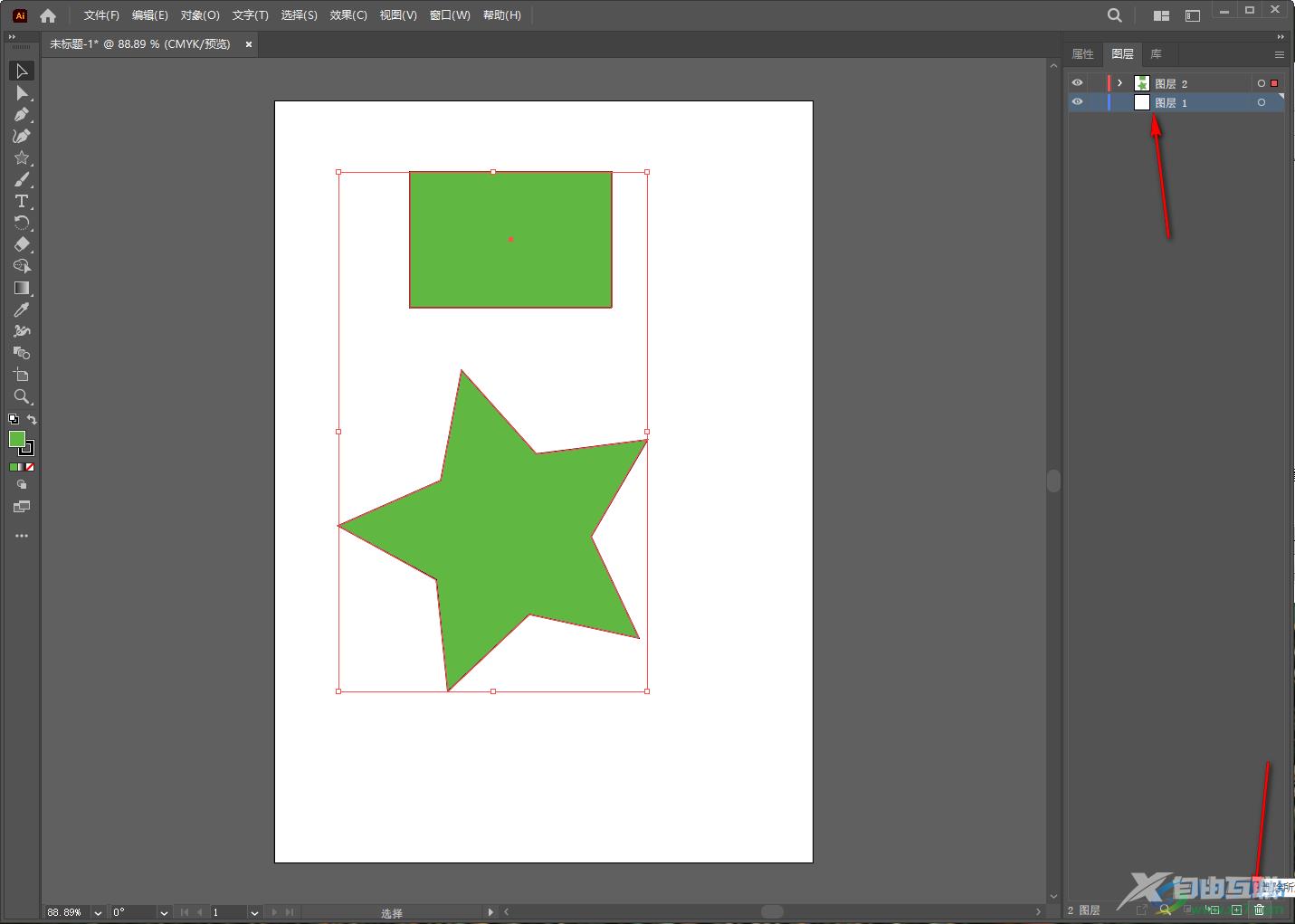1295x924 pixels.
Task: Change the screen mode
Action: coord(22,507)
